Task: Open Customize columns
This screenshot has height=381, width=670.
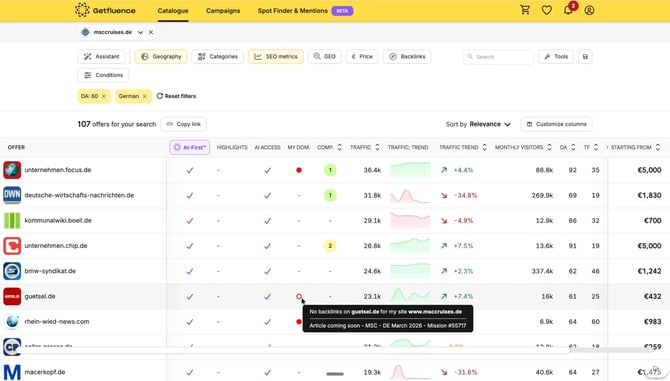Action: pyautogui.click(x=556, y=124)
